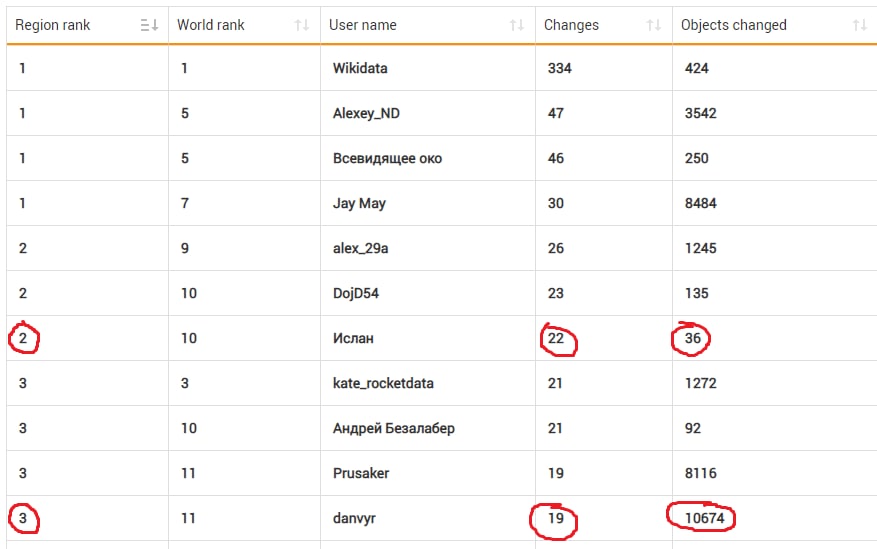Click region rank 3 in danvyr row
877x549 pixels.
tap(23, 519)
